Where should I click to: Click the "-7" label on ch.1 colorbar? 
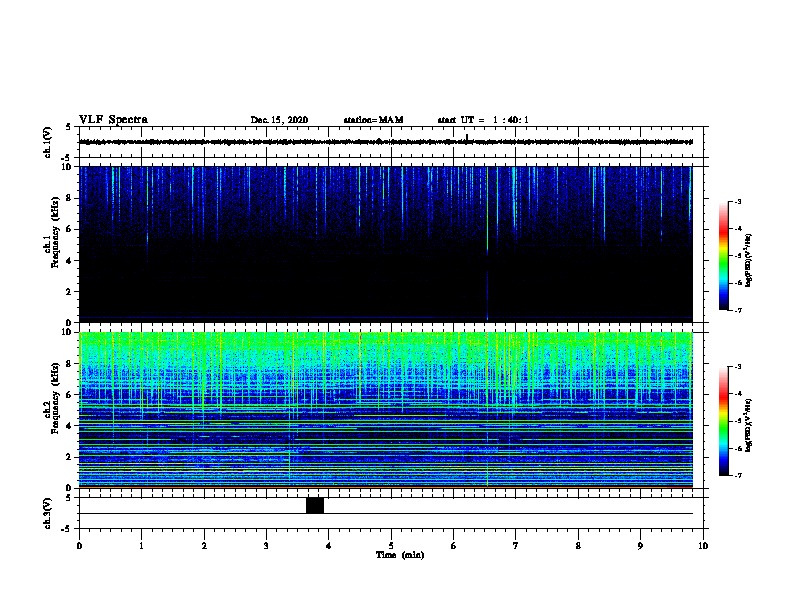pyautogui.click(x=738, y=310)
